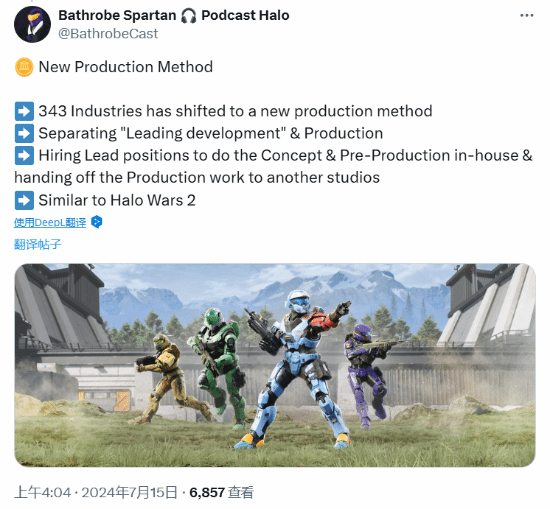This screenshot has width=550, height=509.
Task: Click the arrow emoji beside 343 Industries line
Action: (x=24, y=111)
